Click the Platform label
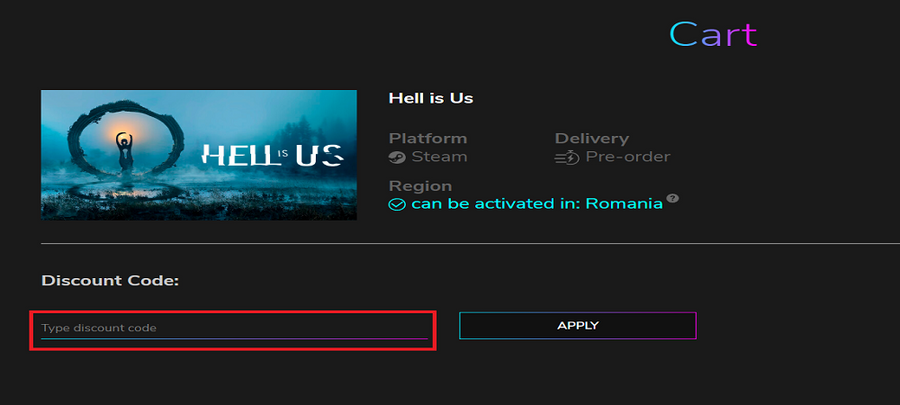900x405 pixels. 427,138
